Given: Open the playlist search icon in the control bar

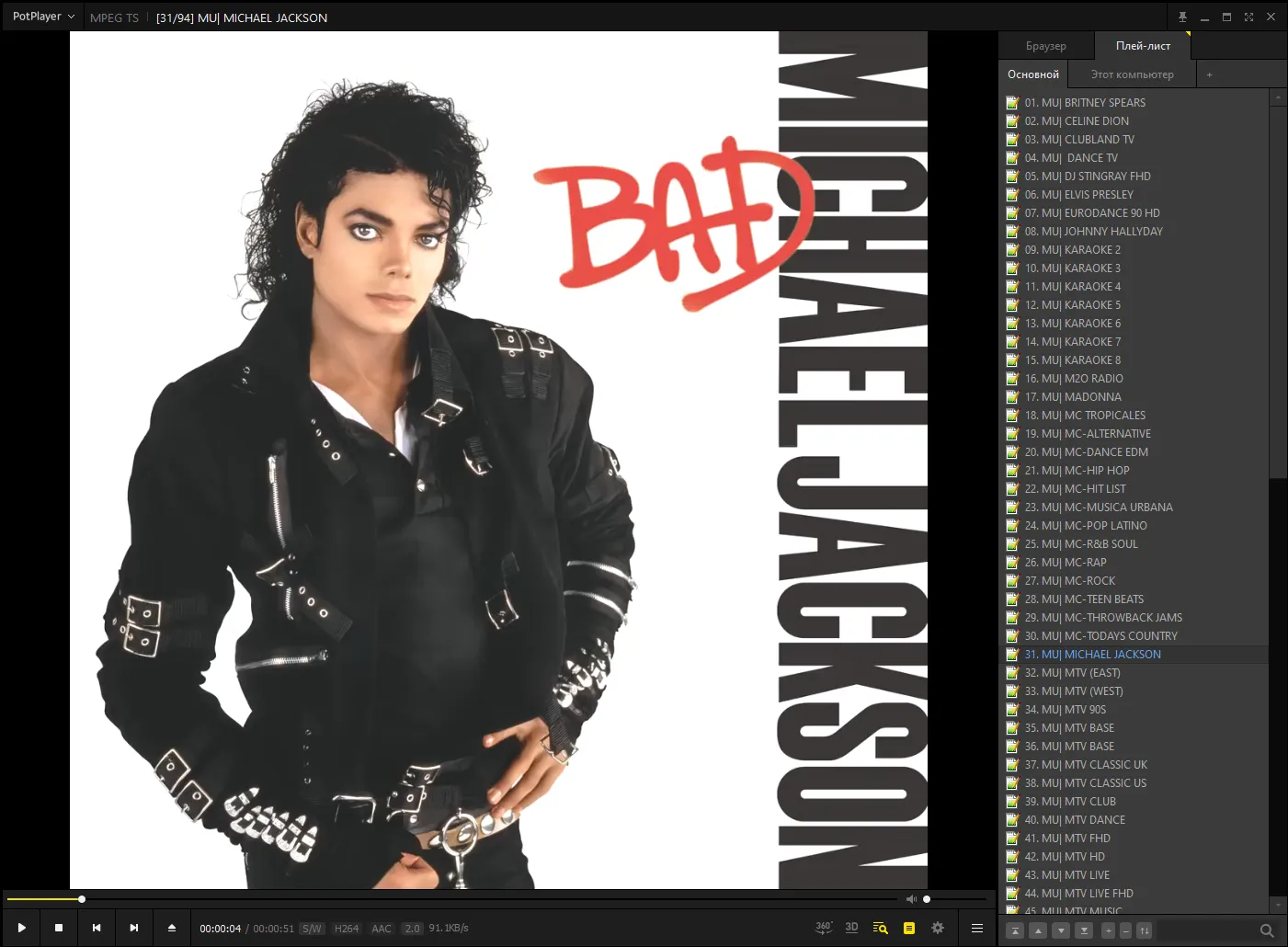Looking at the screenshot, I should point(880,928).
